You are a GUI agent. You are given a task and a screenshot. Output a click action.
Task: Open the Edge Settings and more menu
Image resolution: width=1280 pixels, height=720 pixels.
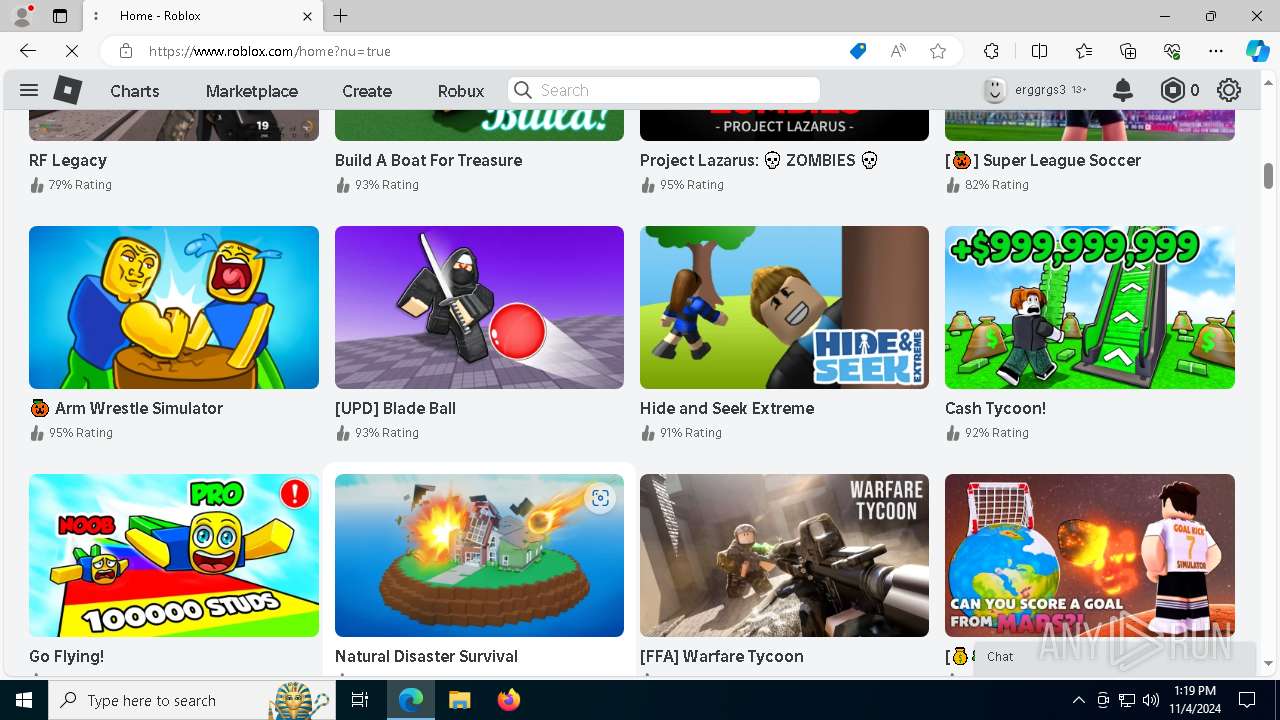pos(1216,51)
